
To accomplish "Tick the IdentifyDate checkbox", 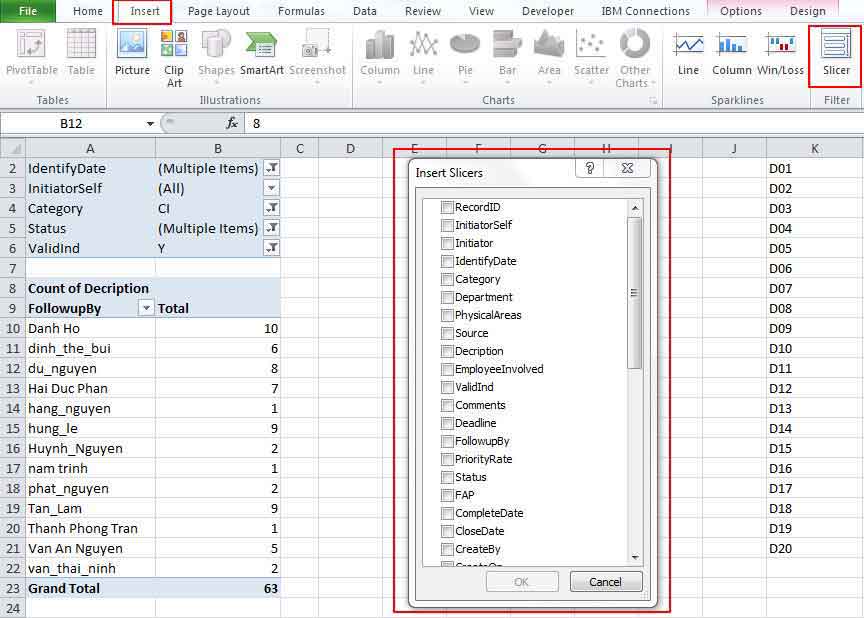I will tap(447, 262).
